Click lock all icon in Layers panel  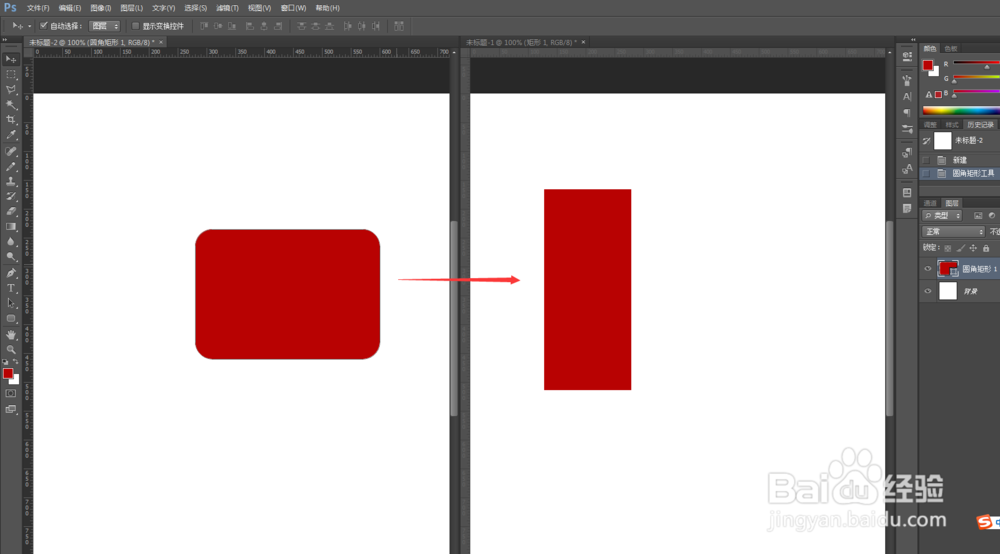coord(986,248)
